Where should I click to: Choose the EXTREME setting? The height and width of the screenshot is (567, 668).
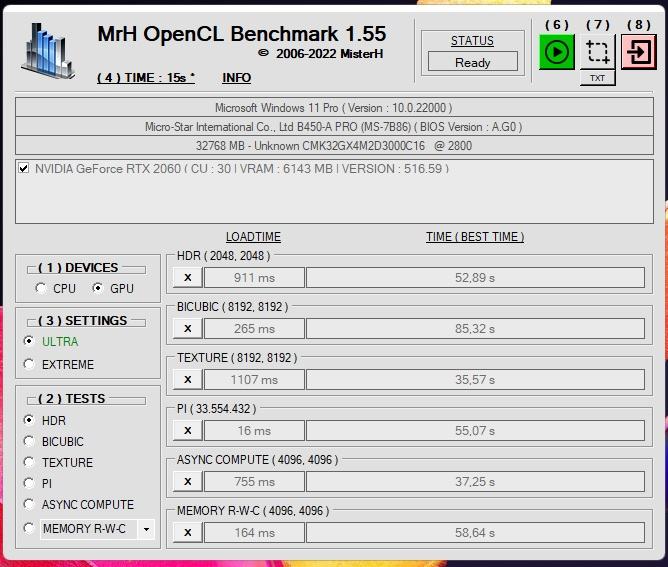29,364
